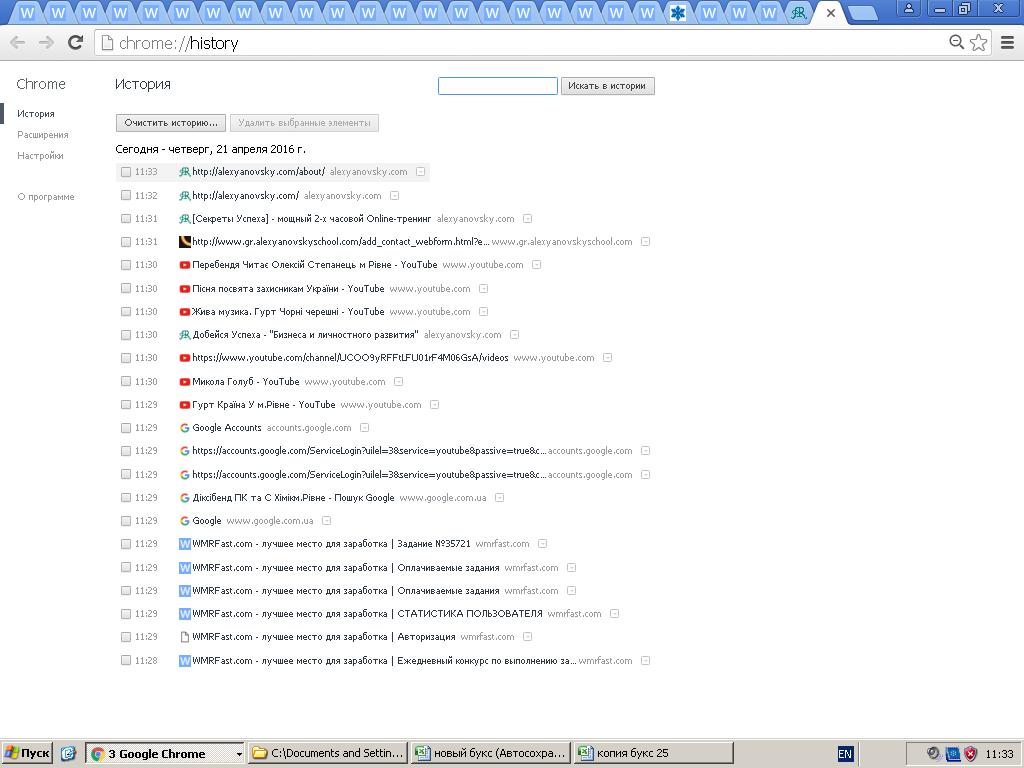Image resolution: width=1024 pixels, height=768 pixels.
Task: Check the box for WMRFast Задание №35721 entry
Action: (x=126, y=543)
